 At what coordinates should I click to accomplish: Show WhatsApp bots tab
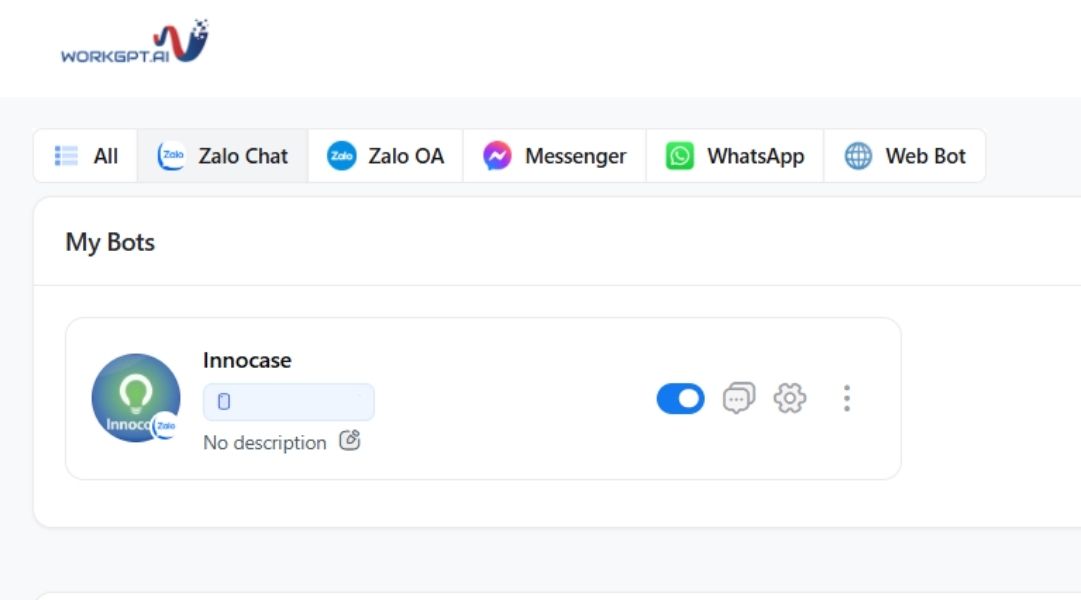tap(735, 156)
